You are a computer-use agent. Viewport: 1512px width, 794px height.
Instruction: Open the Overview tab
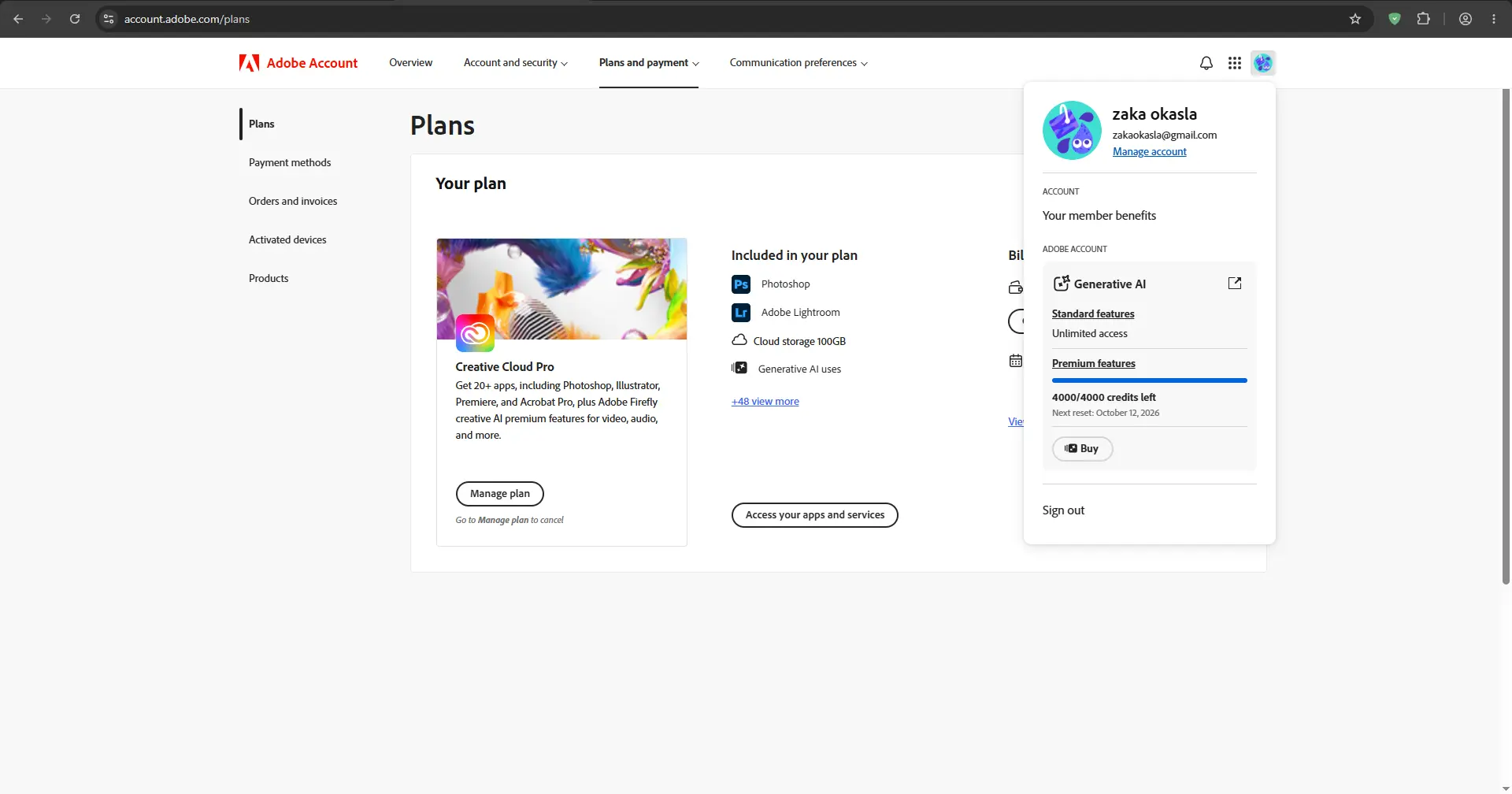pos(410,63)
